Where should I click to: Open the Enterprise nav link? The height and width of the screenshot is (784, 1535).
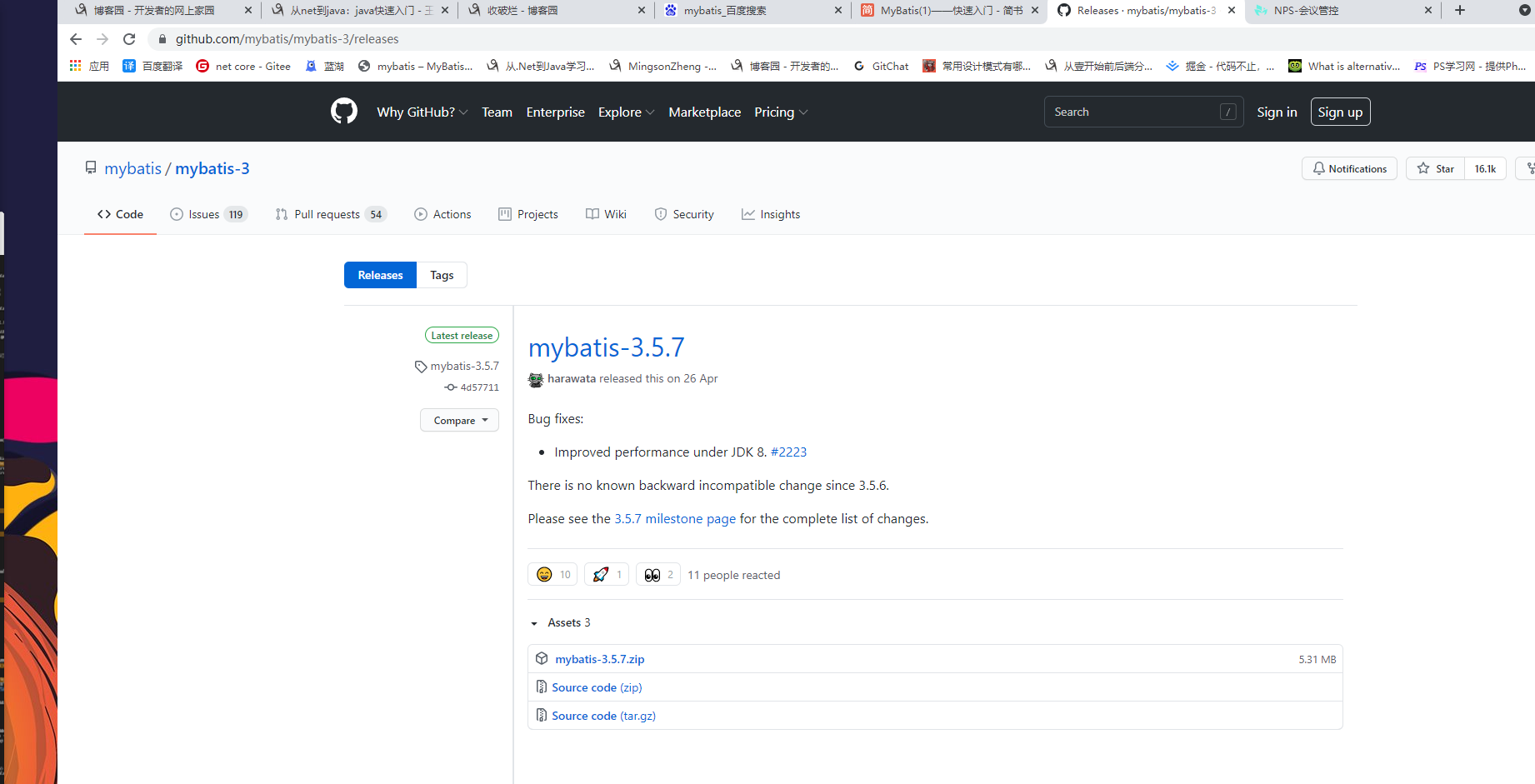point(555,112)
